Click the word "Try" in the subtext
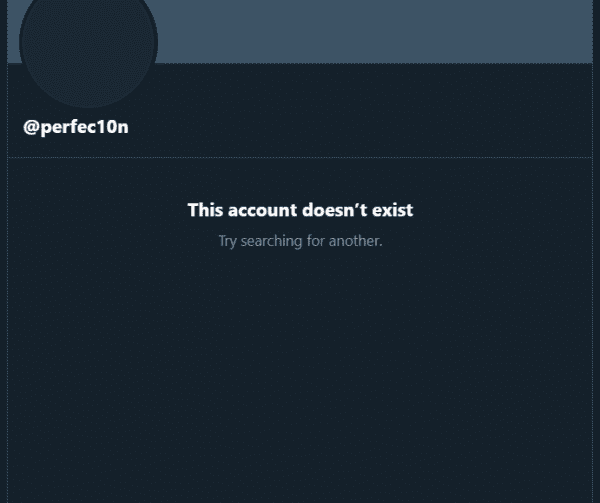 228,241
